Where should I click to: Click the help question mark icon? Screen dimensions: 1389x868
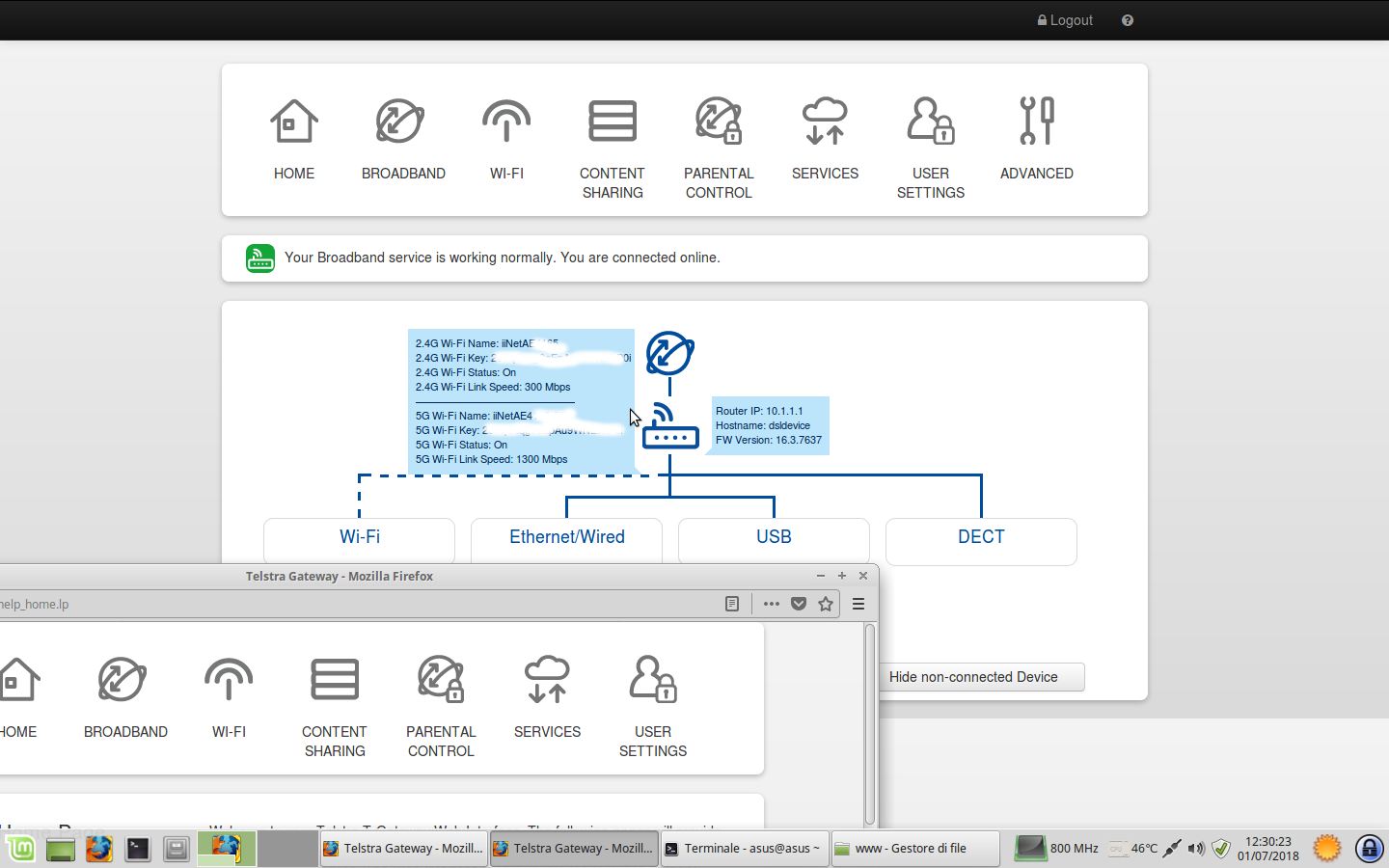click(x=1128, y=20)
